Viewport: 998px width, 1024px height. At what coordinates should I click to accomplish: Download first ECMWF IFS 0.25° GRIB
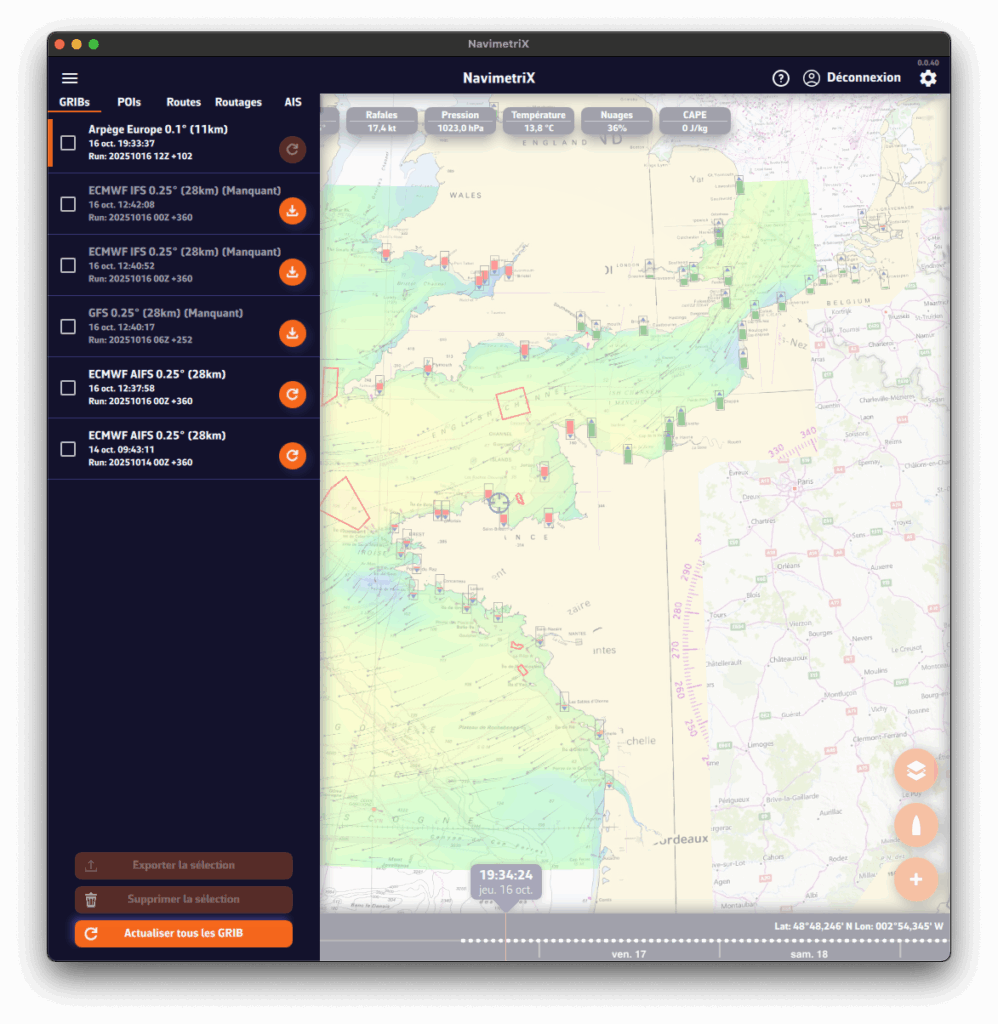pos(292,211)
